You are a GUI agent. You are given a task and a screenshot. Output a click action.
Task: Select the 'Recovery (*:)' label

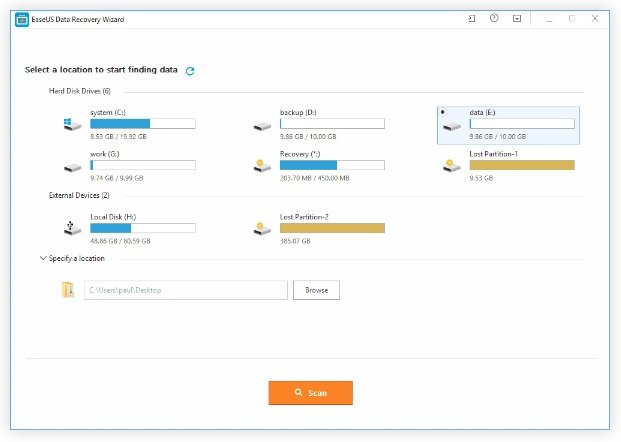(300, 154)
